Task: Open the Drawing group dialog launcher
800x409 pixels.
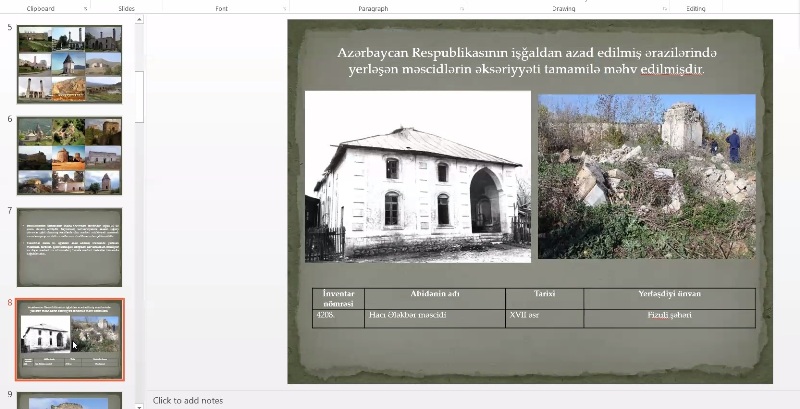Action: click(664, 9)
